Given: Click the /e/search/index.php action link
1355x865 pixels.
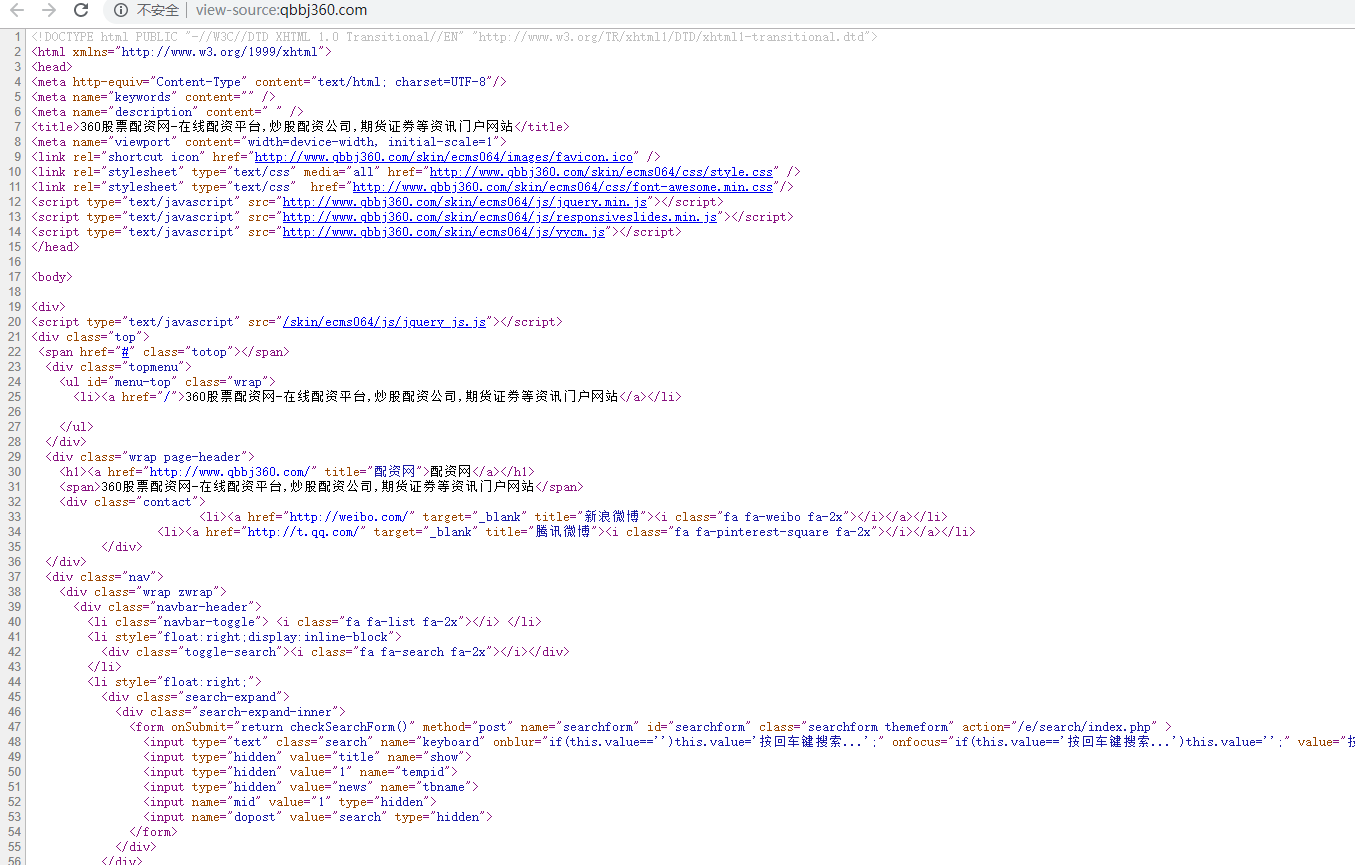Looking at the screenshot, I should 1086,727.
